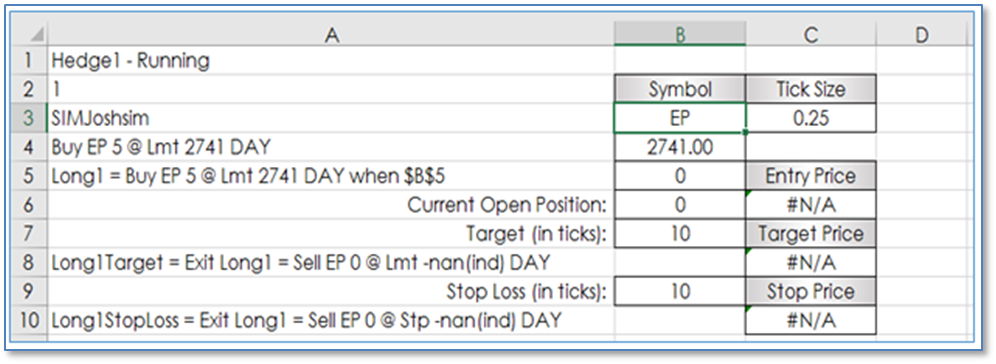Select column C header
The image size is (996, 364).
pyautogui.click(x=811, y=34)
